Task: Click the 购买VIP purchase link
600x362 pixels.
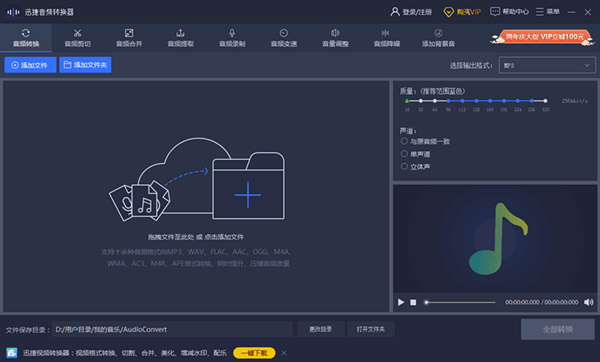Action: coord(462,12)
